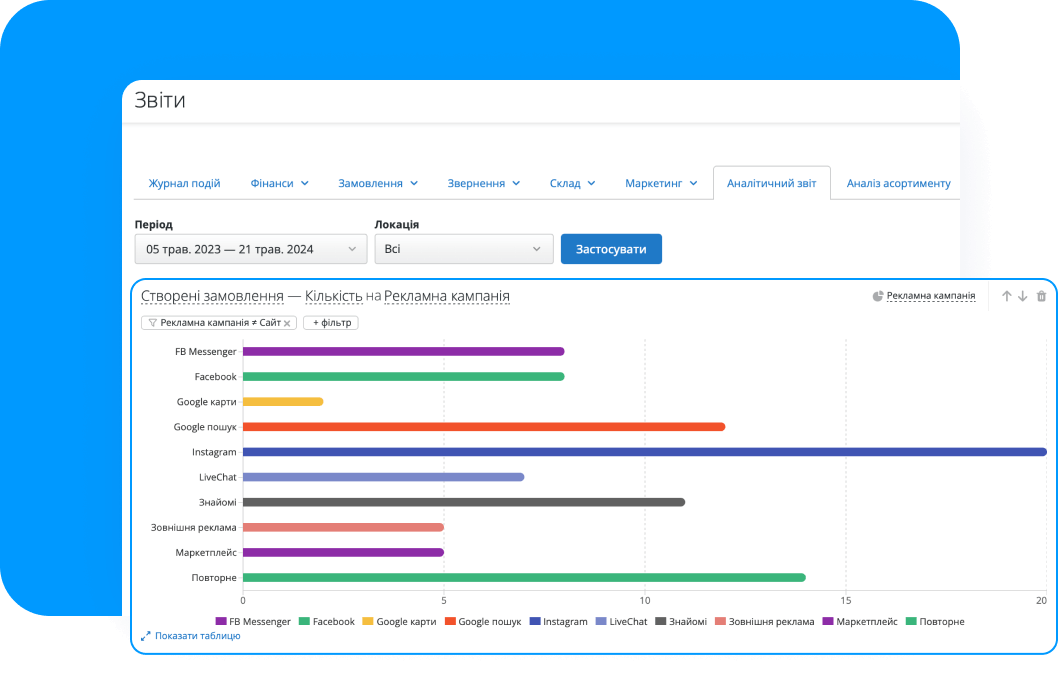1058x688 pixels.
Task: Move the report widget up with the arrow
Action: (x=1007, y=296)
